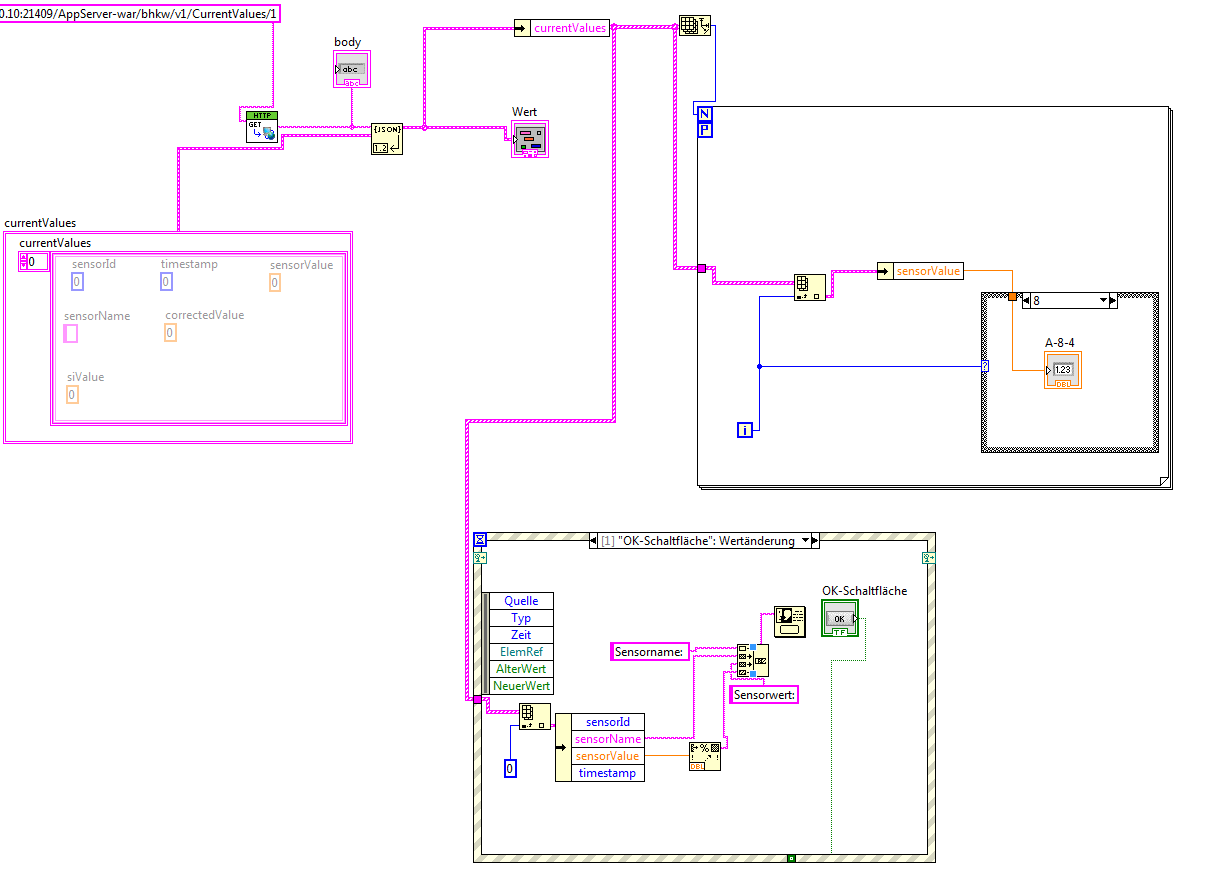
Task: Select the Index Array node in event structure
Action: click(x=535, y=717)
